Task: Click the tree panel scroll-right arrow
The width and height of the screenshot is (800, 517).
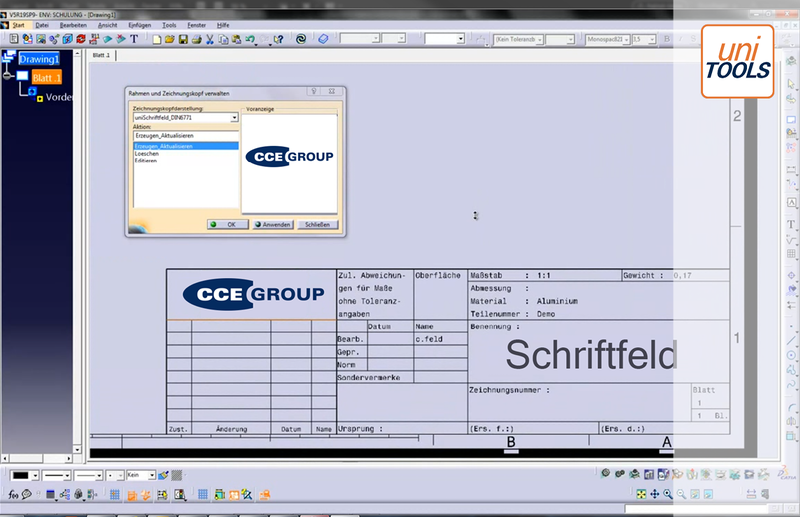Action: pos(68,458)
